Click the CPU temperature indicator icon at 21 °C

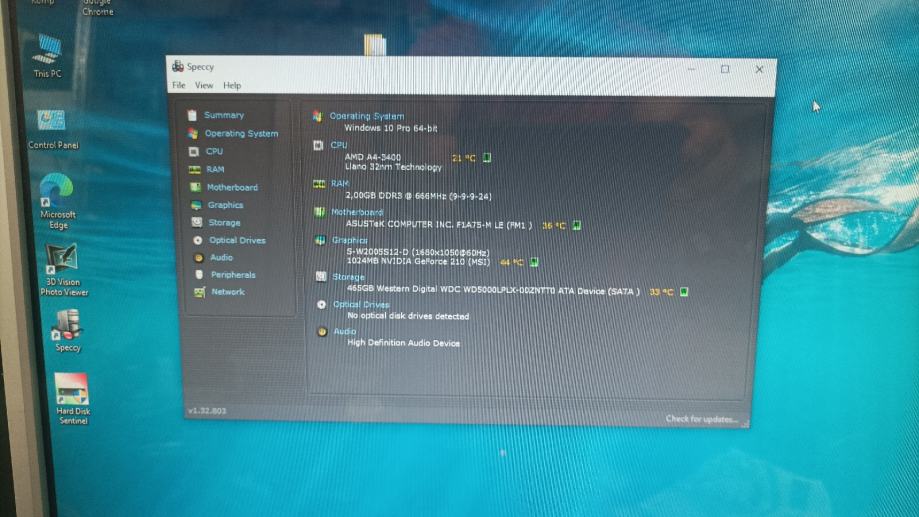[x=486, y=158]
